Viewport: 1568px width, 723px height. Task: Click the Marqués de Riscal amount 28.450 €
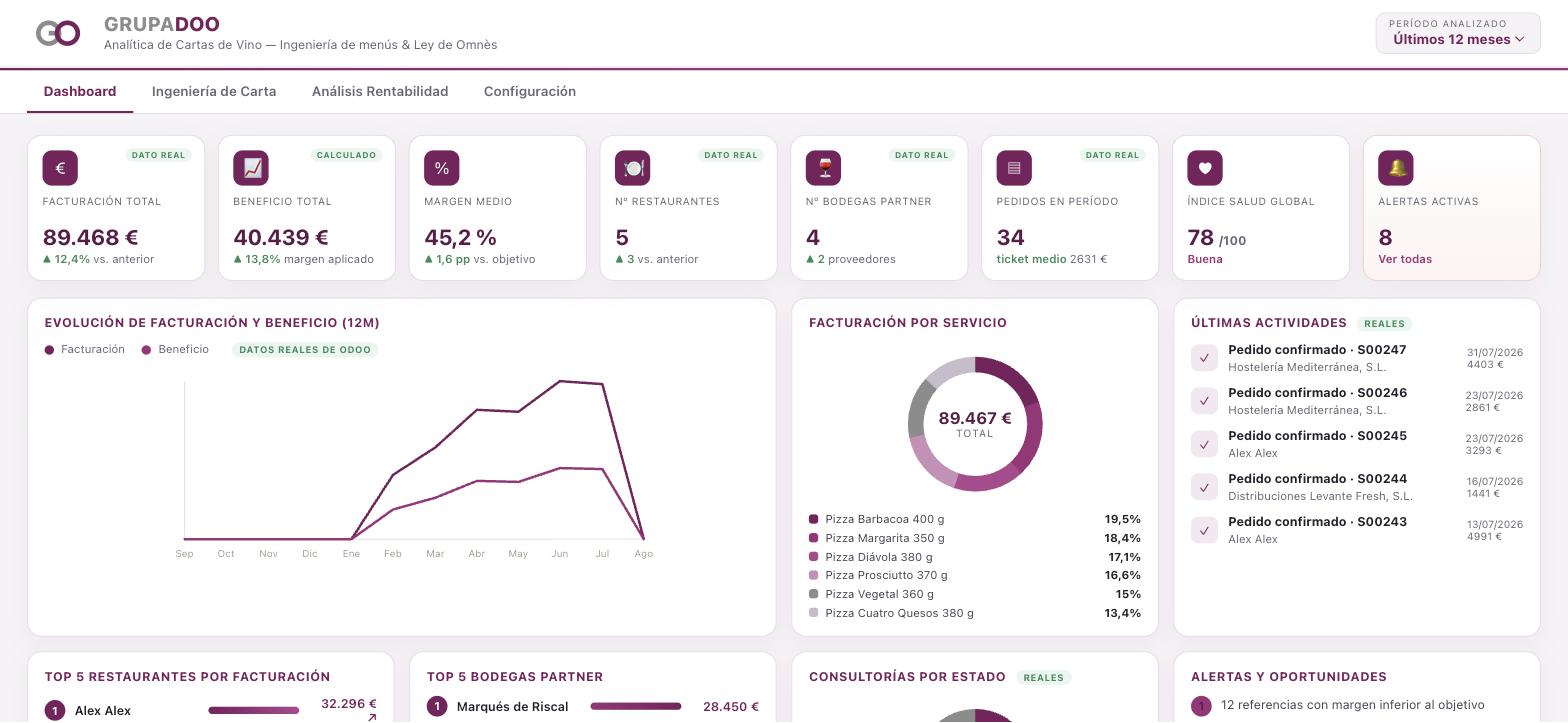731,707
